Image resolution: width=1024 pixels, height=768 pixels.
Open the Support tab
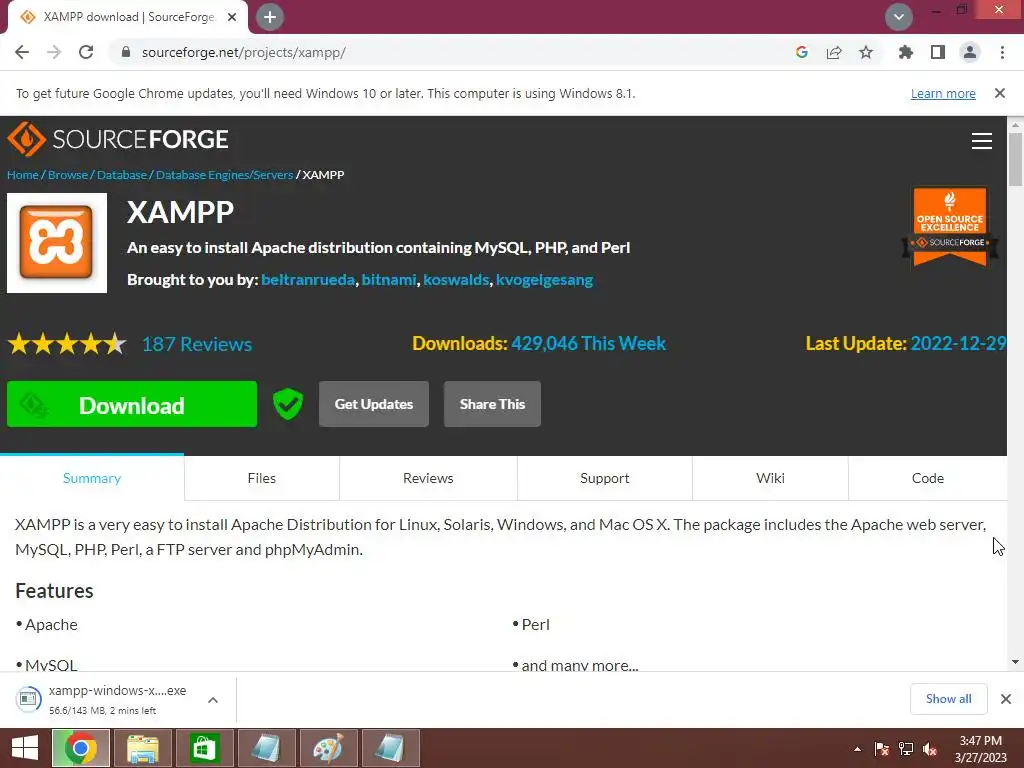coord(605,478)
